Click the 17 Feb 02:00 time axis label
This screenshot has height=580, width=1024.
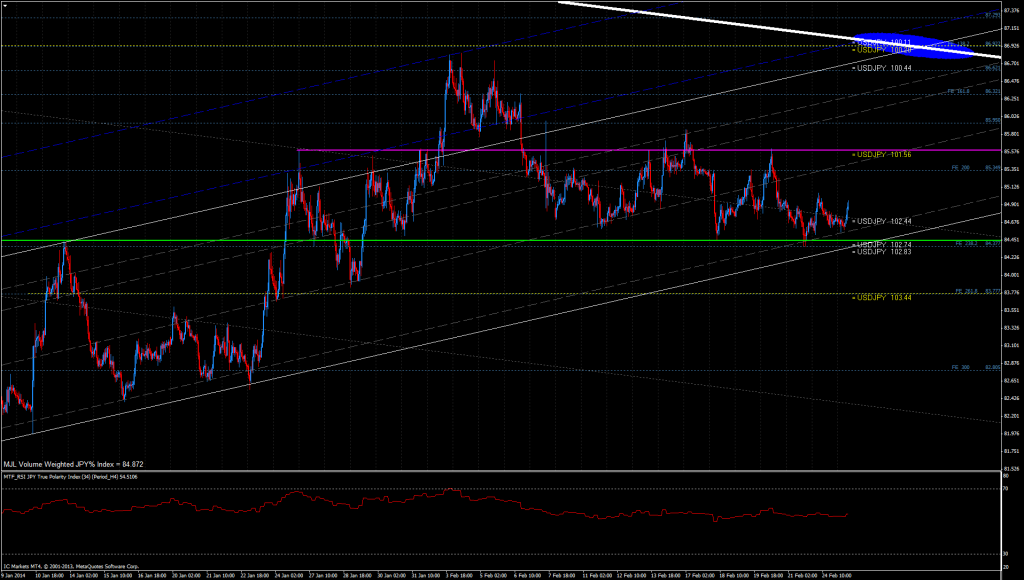point(699,575)
